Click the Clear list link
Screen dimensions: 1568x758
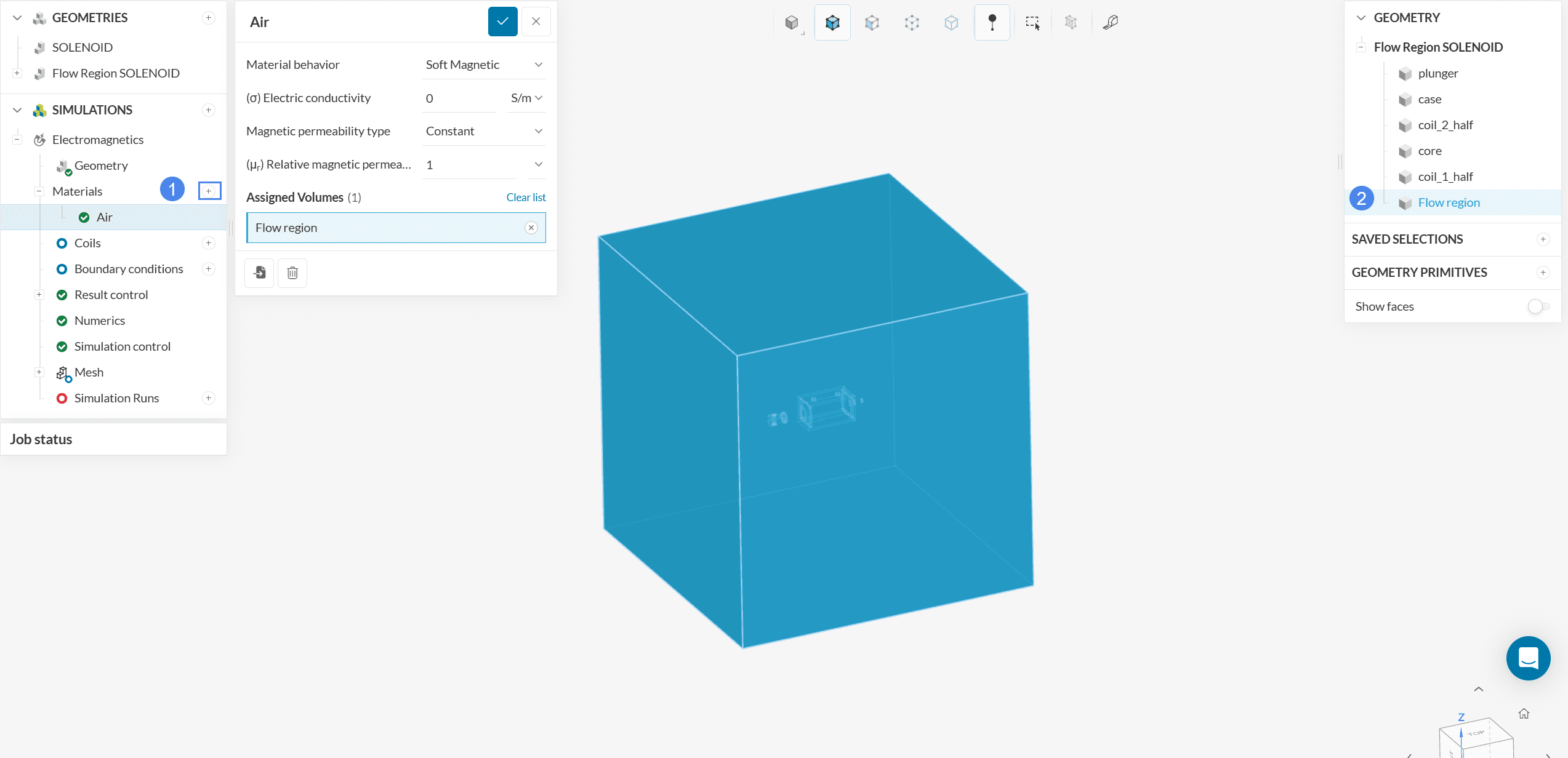526,197
